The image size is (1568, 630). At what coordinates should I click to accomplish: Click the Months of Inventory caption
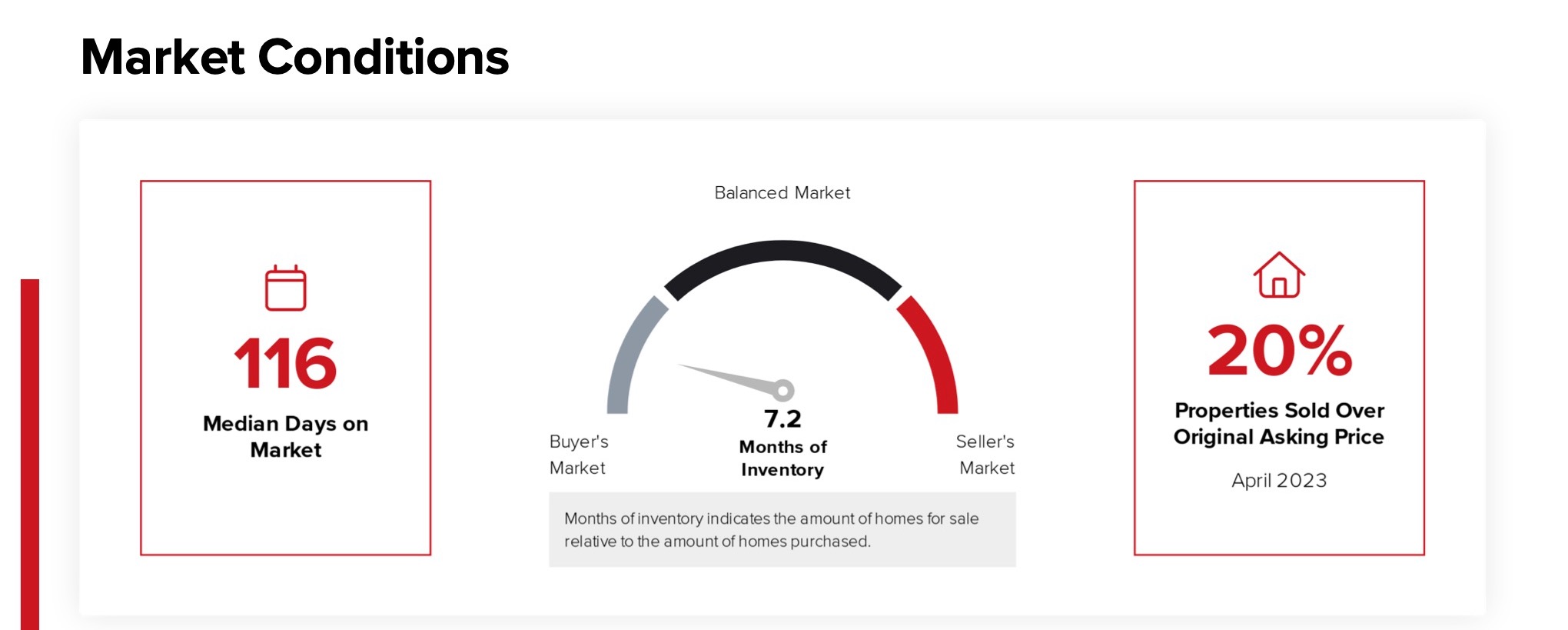pos(782,458)
